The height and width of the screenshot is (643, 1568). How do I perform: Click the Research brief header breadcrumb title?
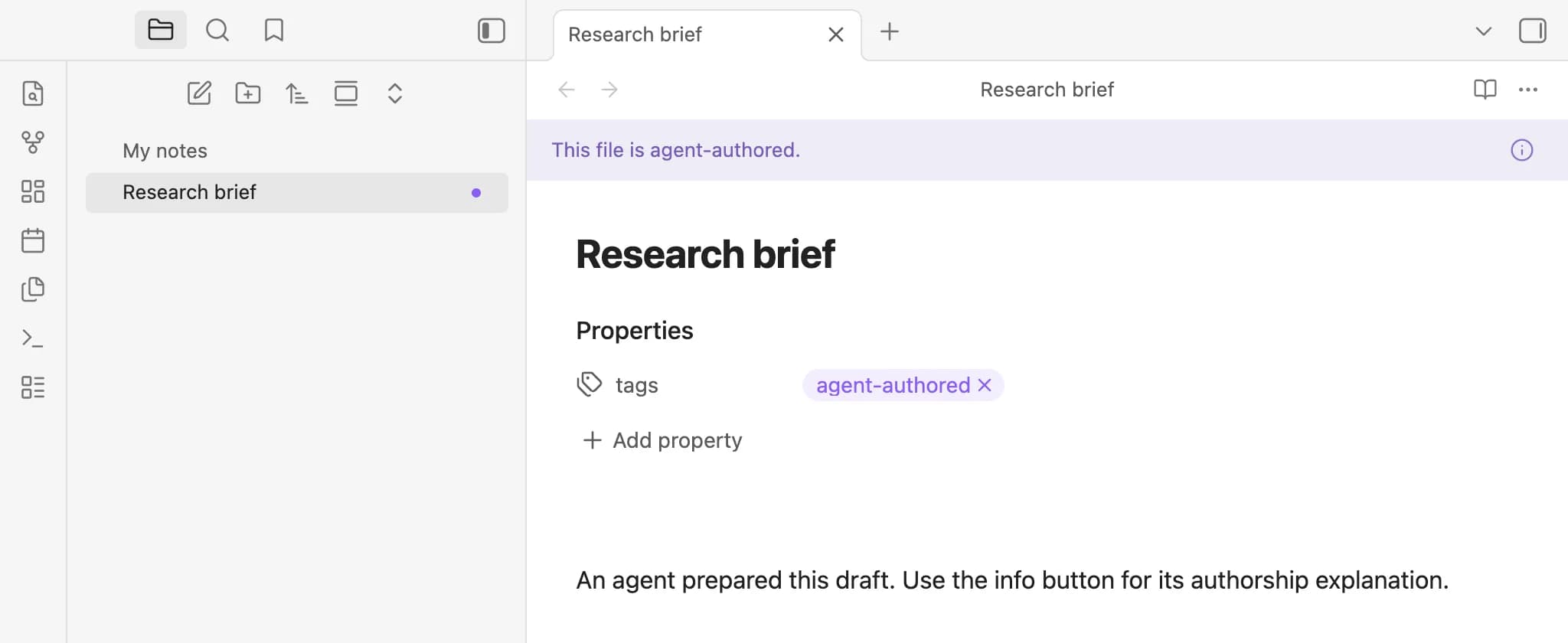pos(1047,90)
